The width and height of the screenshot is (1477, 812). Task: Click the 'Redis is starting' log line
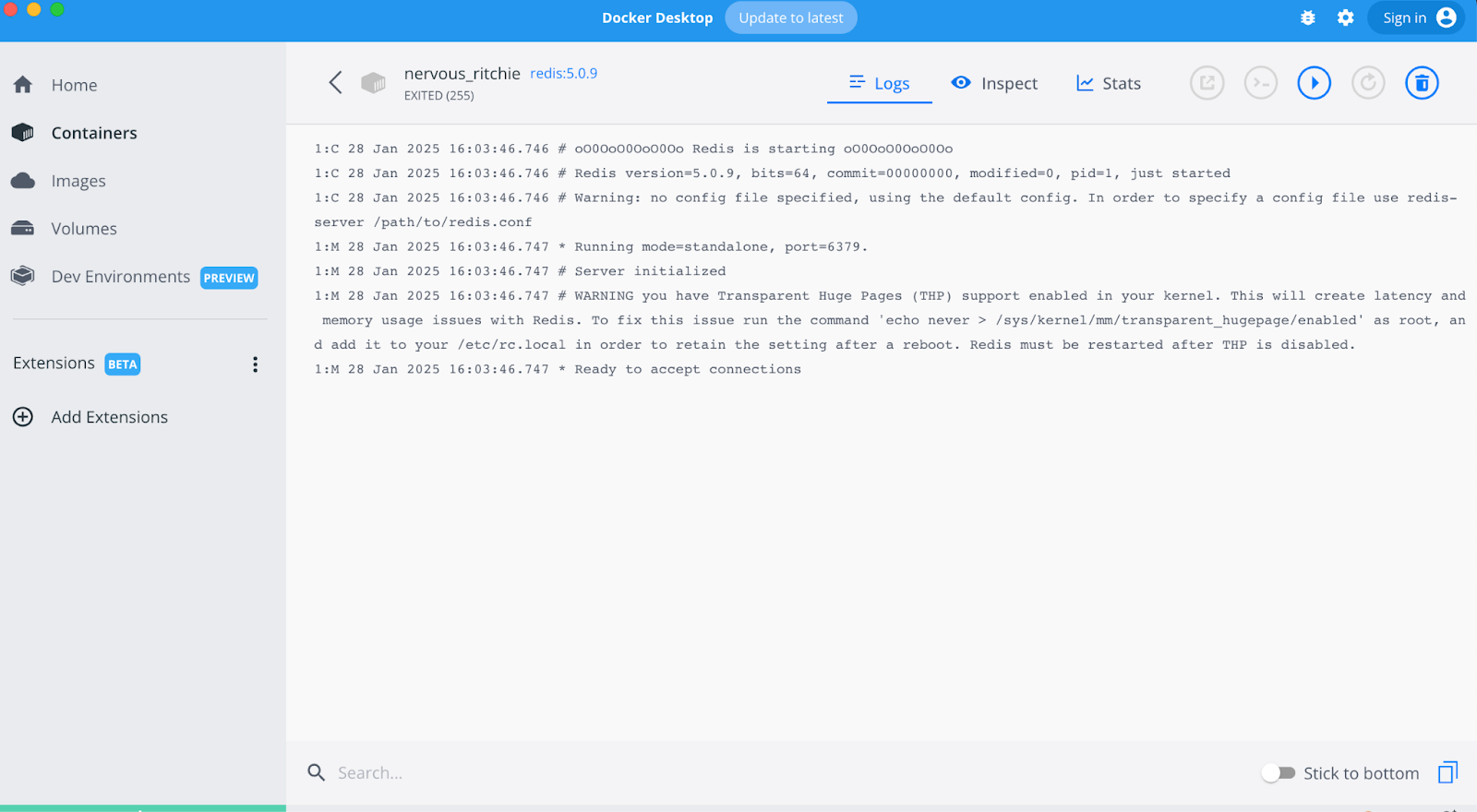633,149
